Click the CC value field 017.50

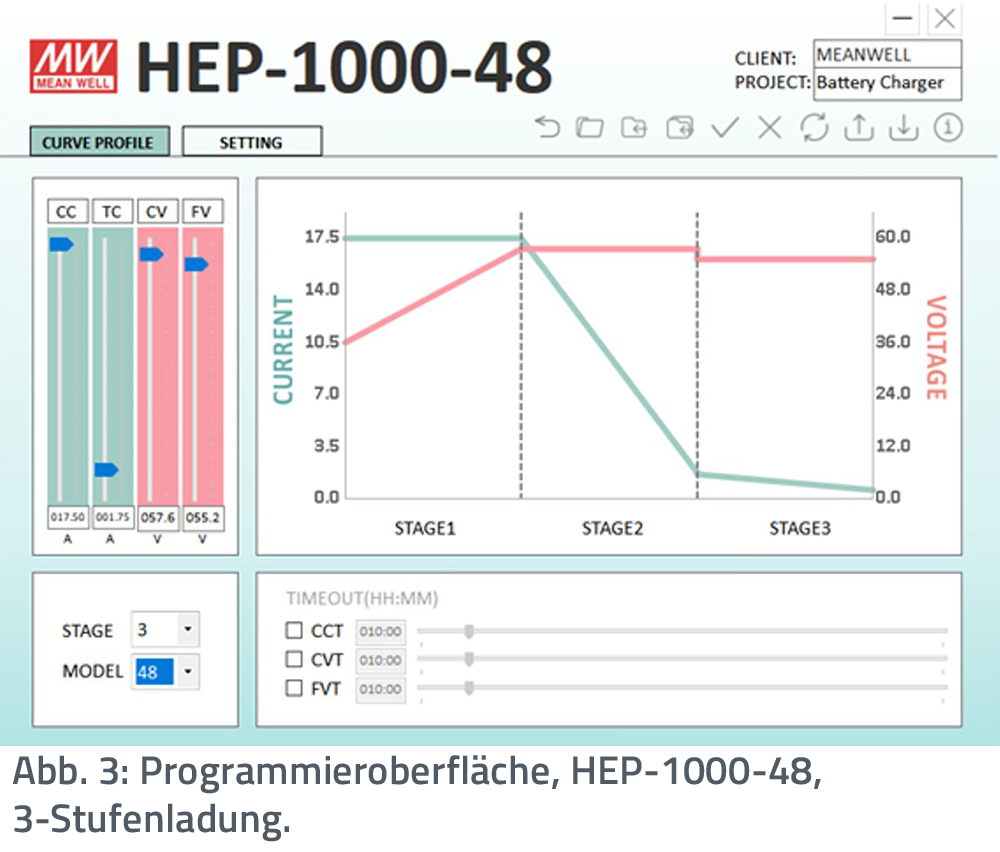click(68, 517)
